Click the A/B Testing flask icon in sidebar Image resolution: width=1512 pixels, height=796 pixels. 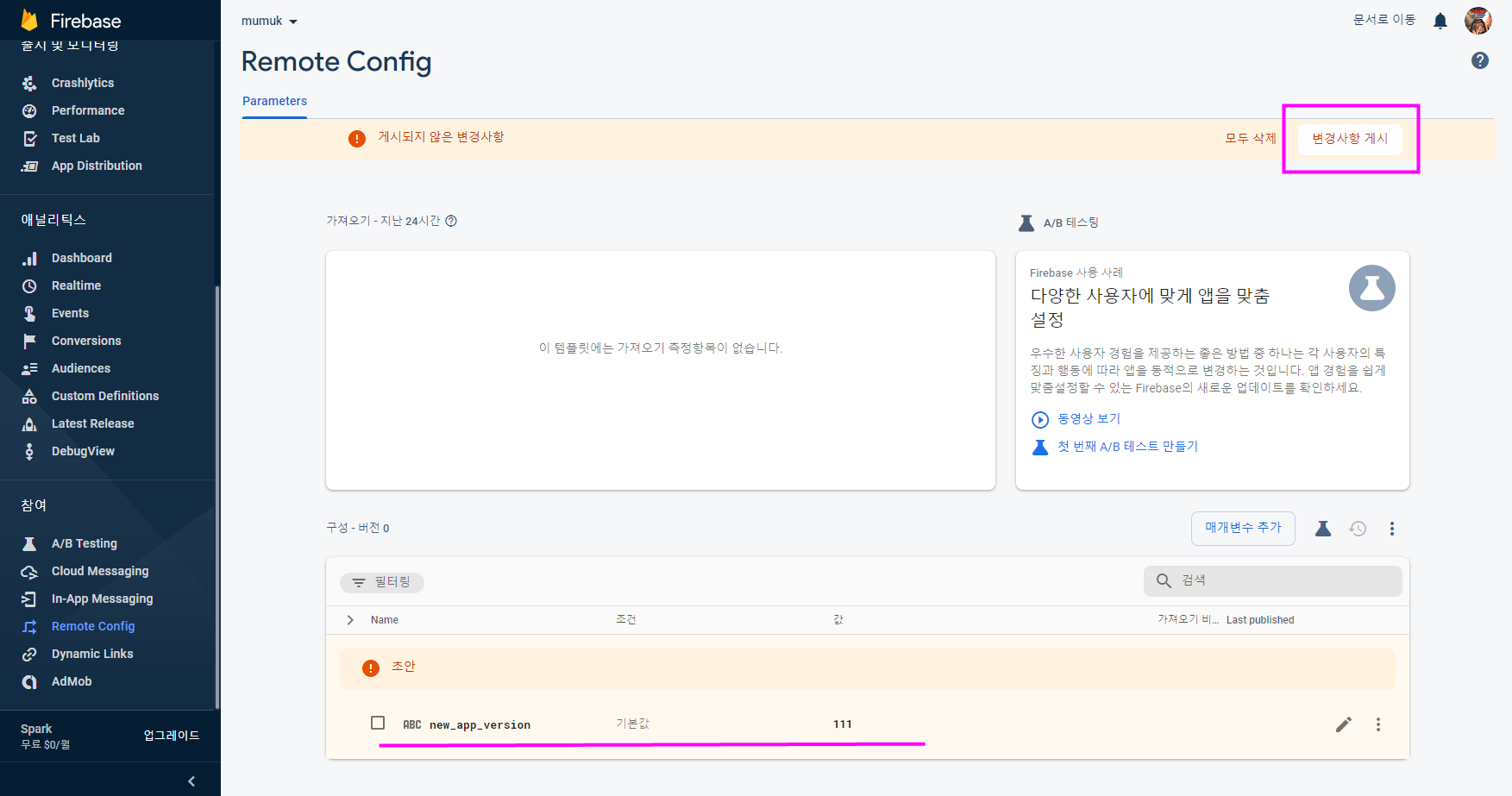[x=29, y=543]
